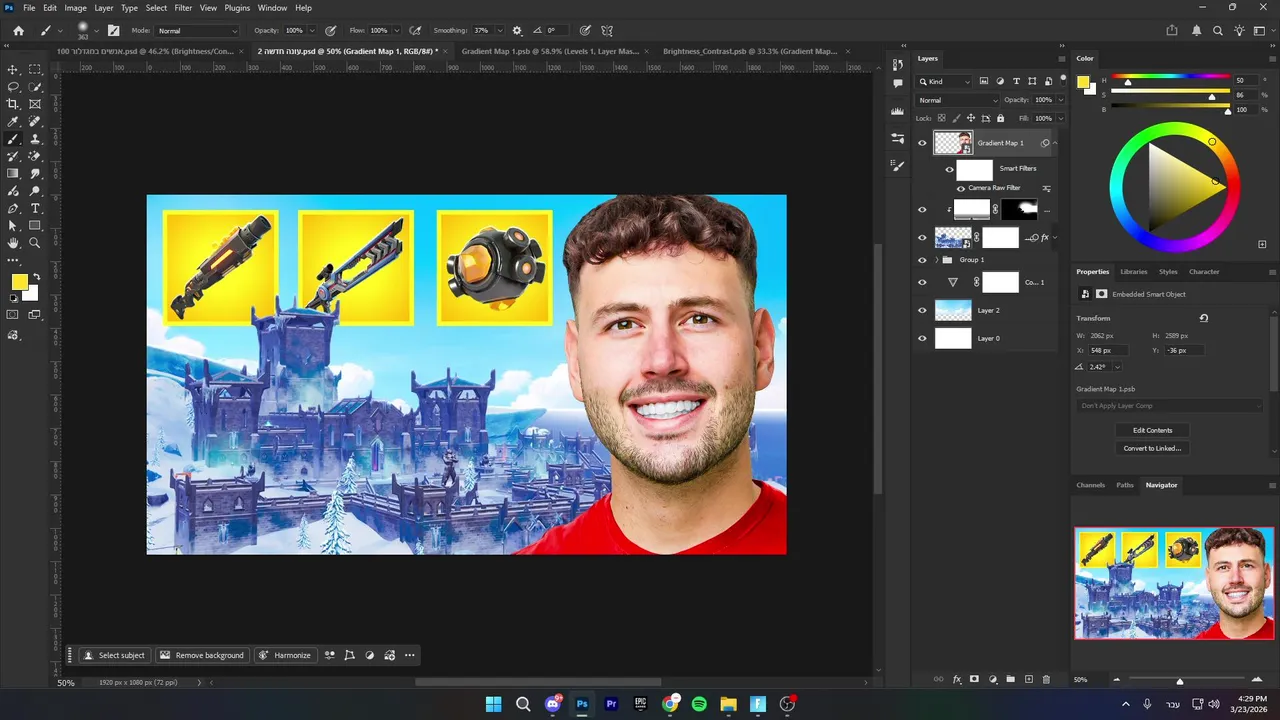
Task: Click the foreground yellow color swatch in toolbar
Action: 20,282
